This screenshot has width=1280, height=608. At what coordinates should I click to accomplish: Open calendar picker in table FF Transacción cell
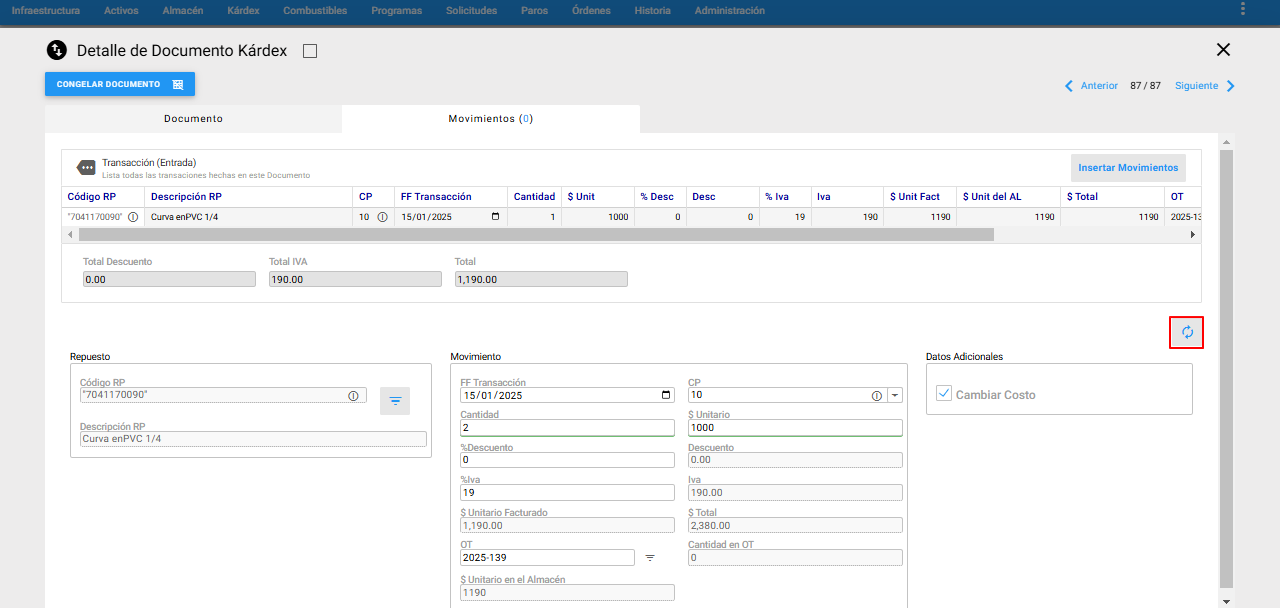click(495, 217)
